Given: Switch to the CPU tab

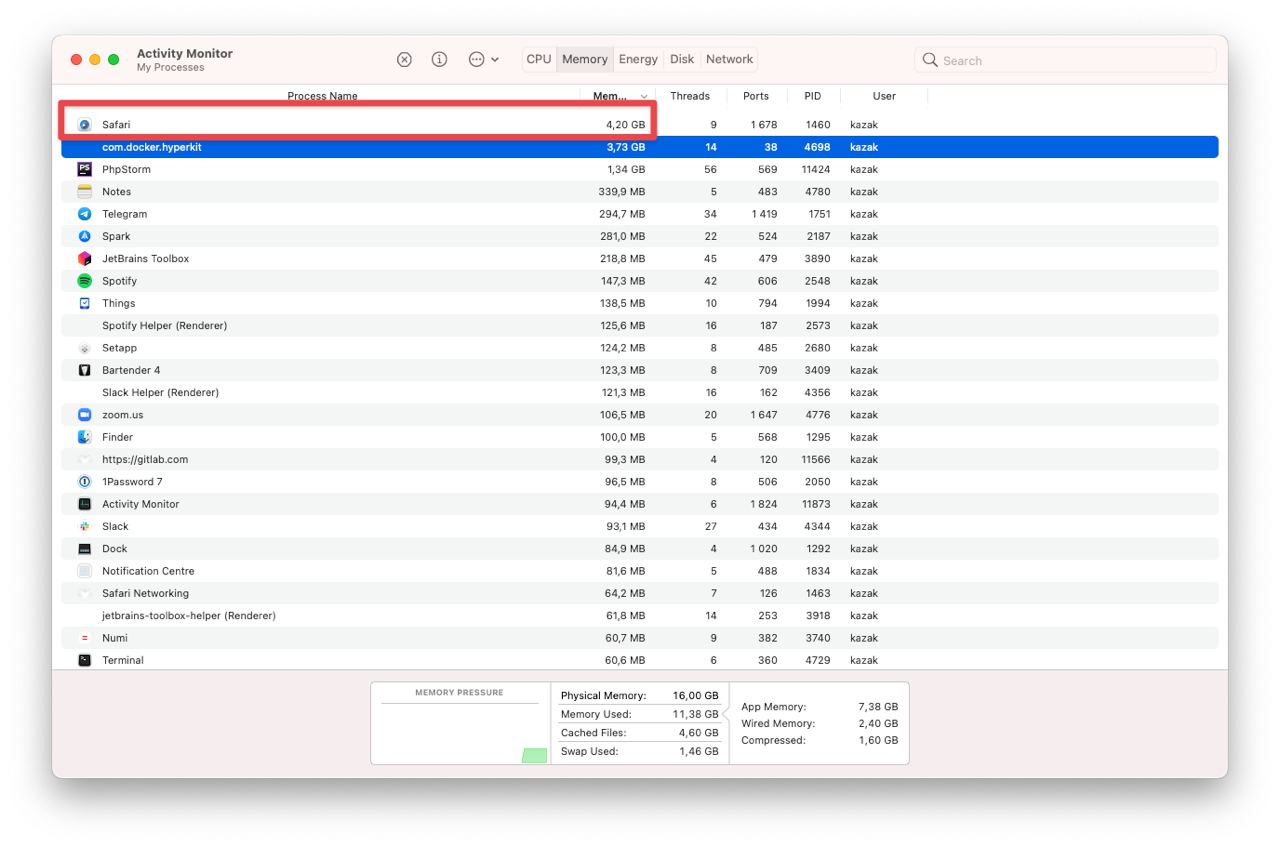Looking at the screenshot, I should tap(539, 60).
